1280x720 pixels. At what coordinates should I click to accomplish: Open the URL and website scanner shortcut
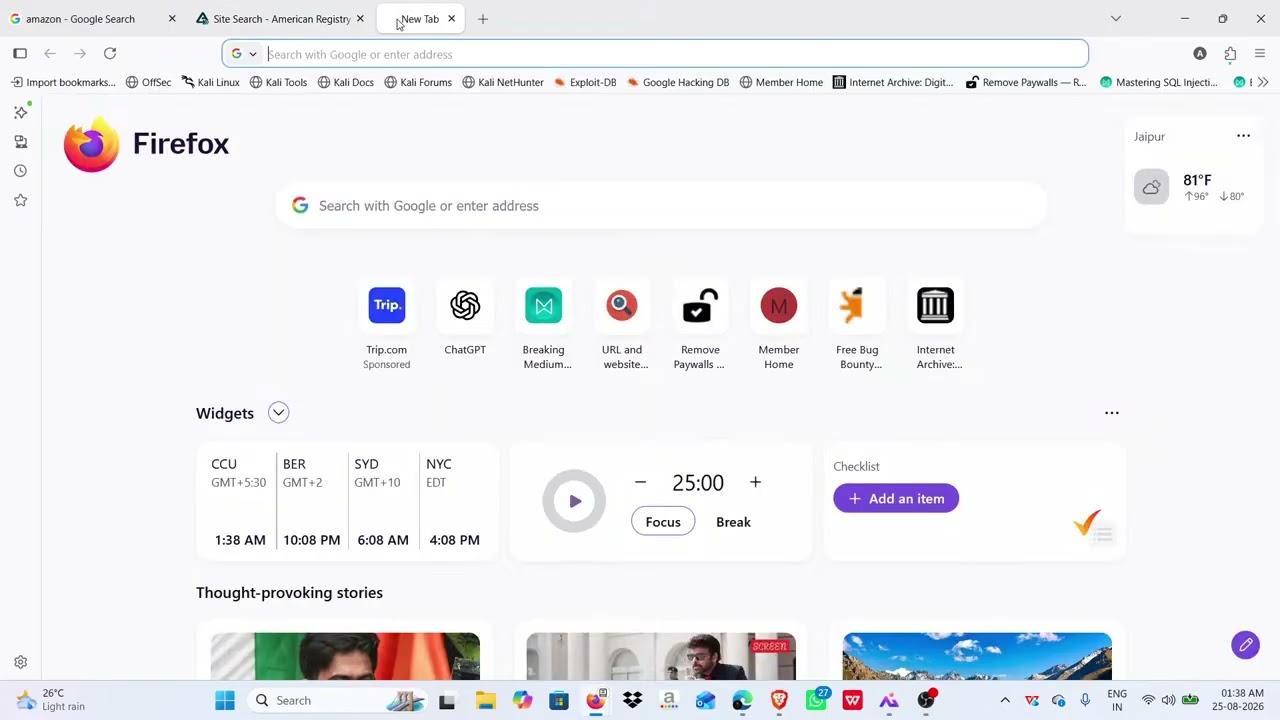pyautogui.click(x=622, y=324)
